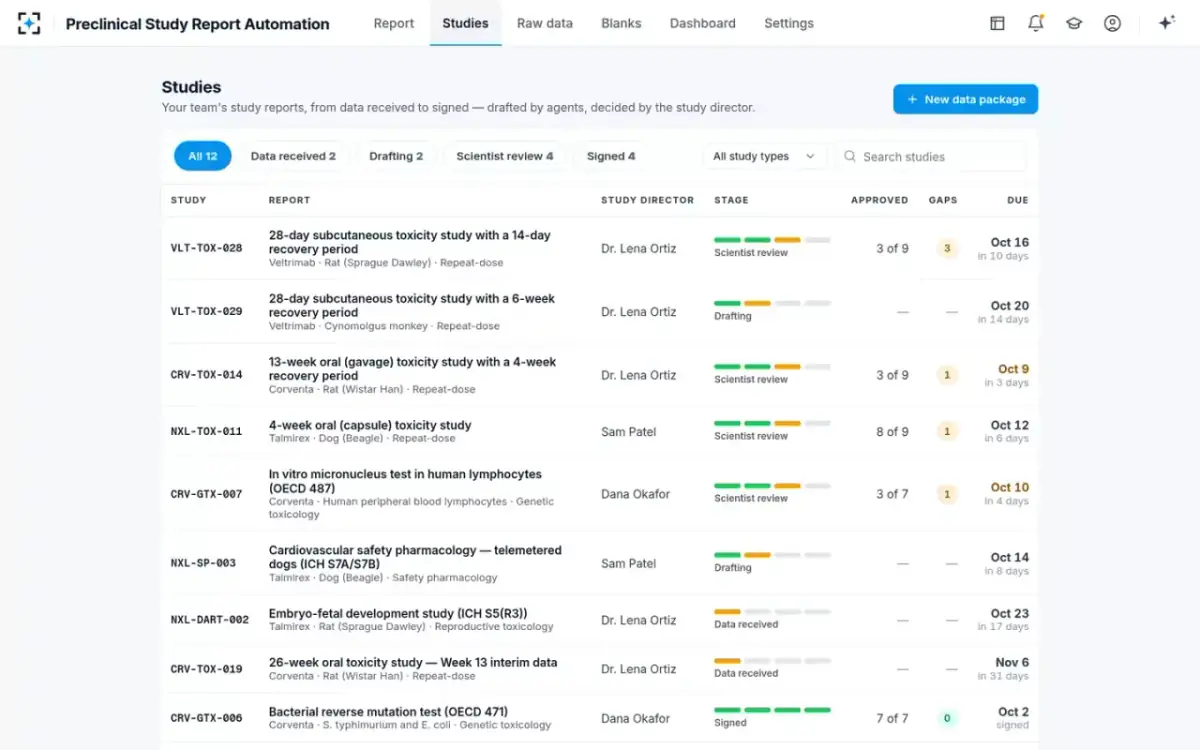Filter by Data received 2

tap(293, 156)
